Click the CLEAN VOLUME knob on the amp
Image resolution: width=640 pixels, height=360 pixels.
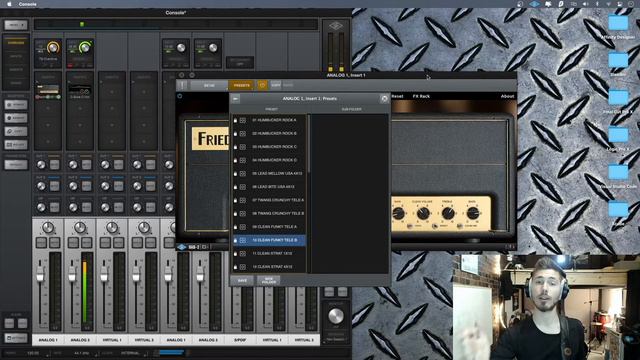[x=423, y=213]
